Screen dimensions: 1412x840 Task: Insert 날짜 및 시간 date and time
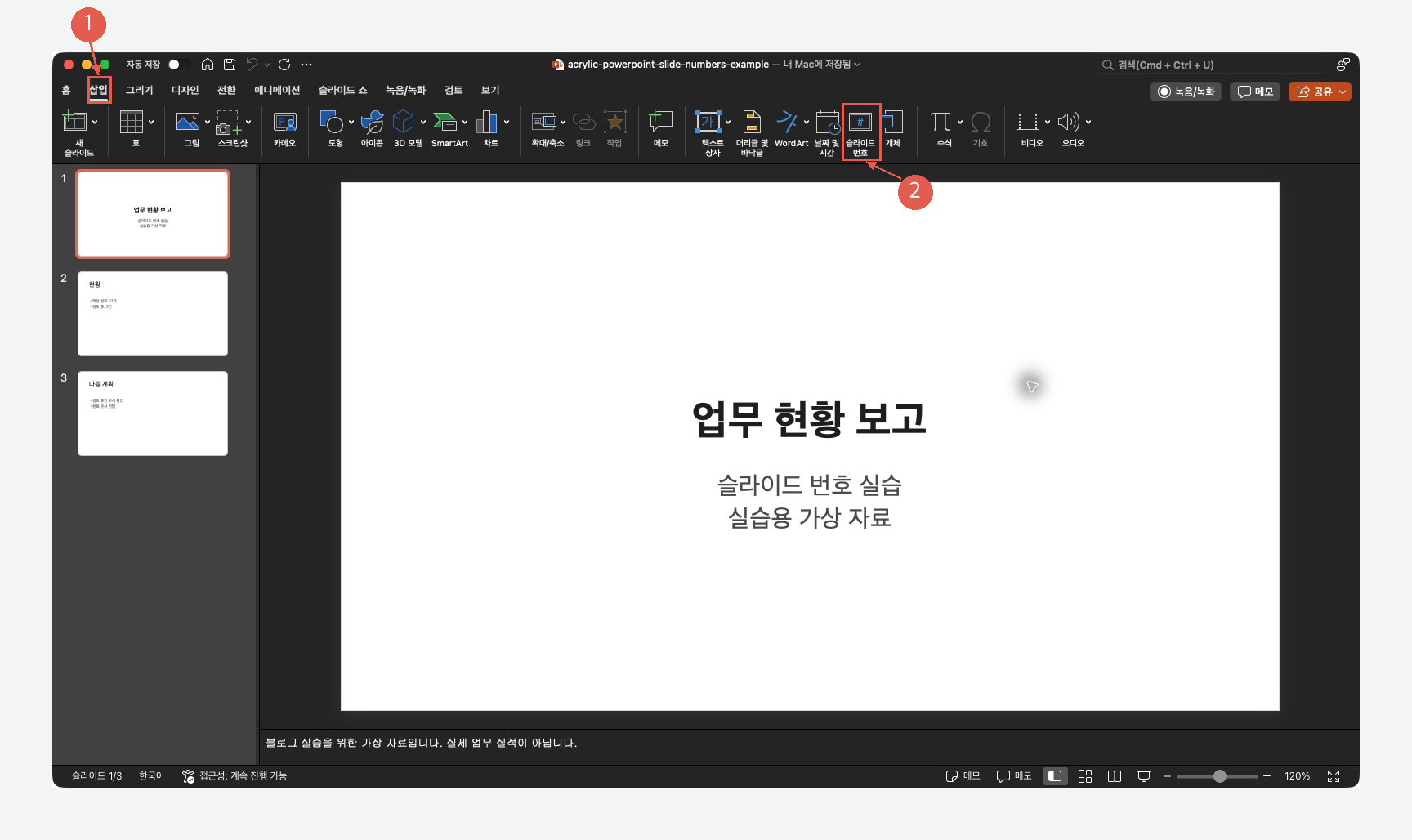tap(828, 123)
